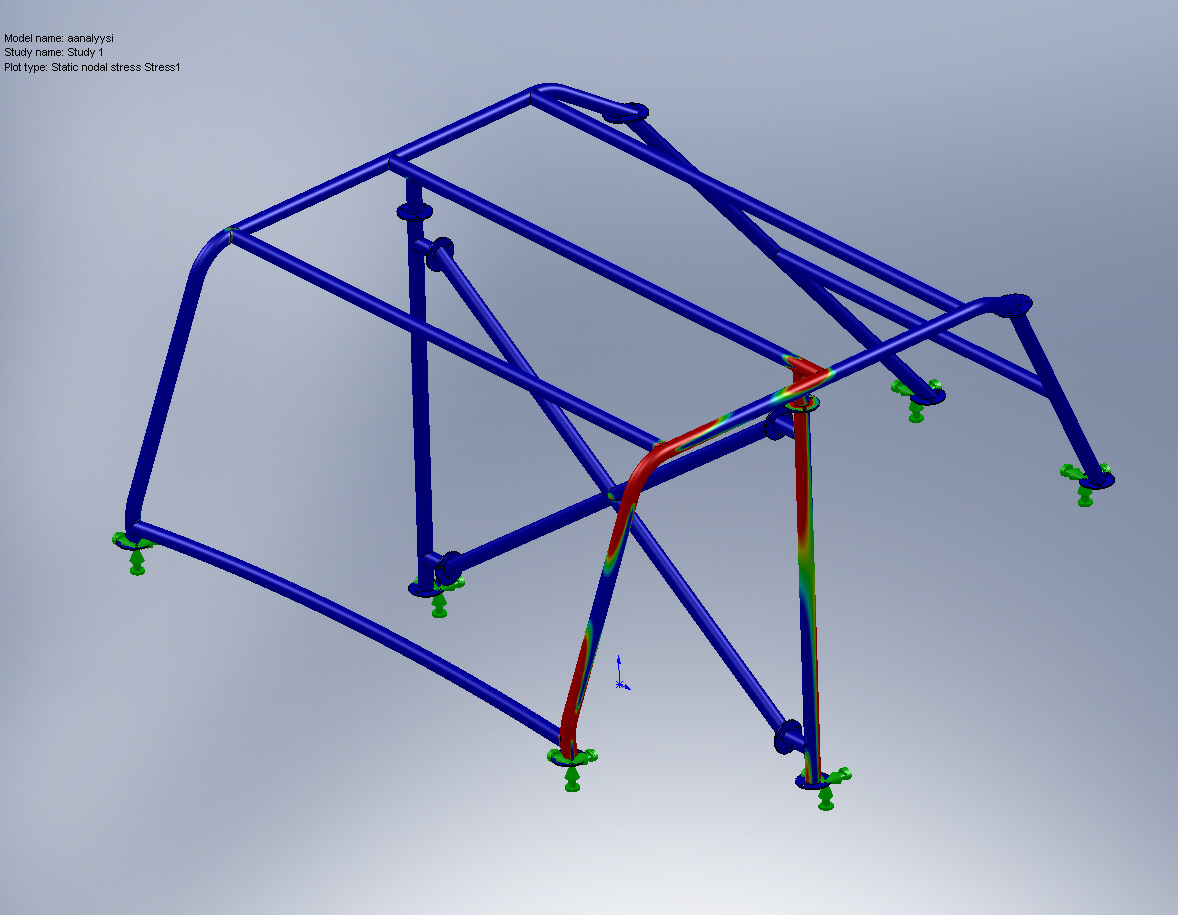Select green fixture under rear-left vertical post
The height and width of the screenshot is (915, 1178).
438,598
